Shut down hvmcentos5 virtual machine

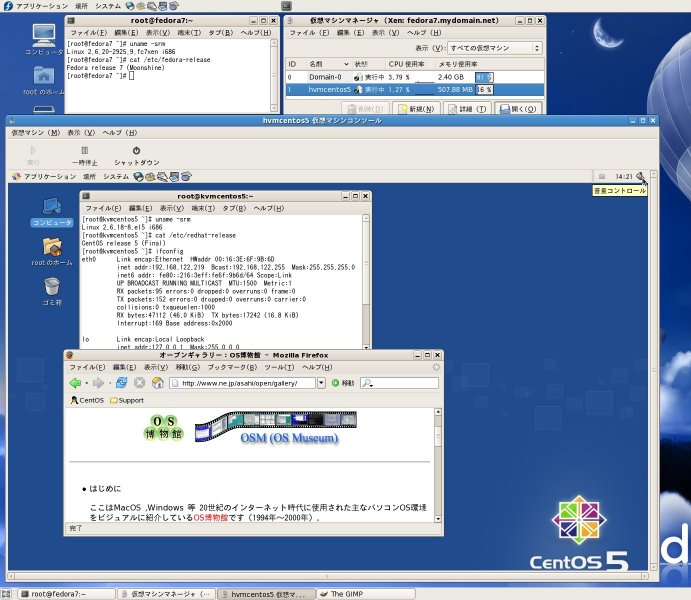137,156
